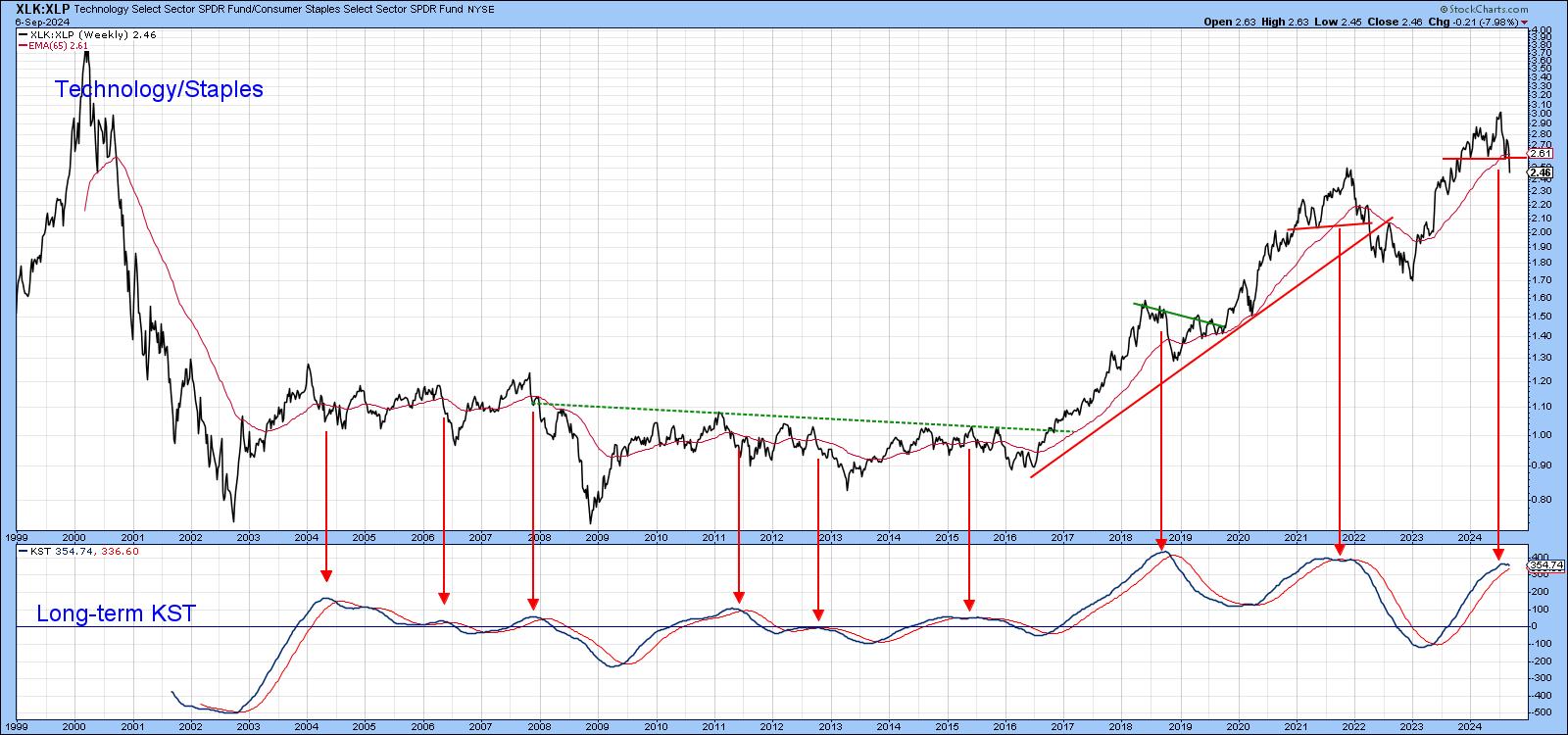
Task: Click the 4.00 price axis label
Action: (1541, 29)
